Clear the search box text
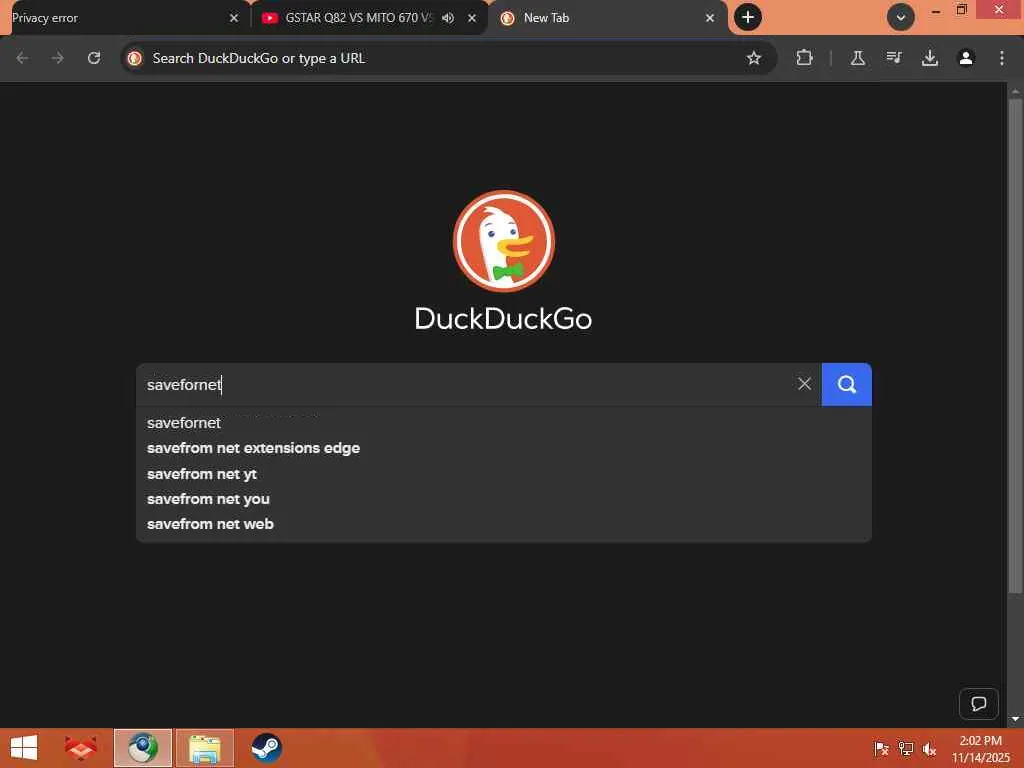The image size is (1024, 768). click(804, 384)
